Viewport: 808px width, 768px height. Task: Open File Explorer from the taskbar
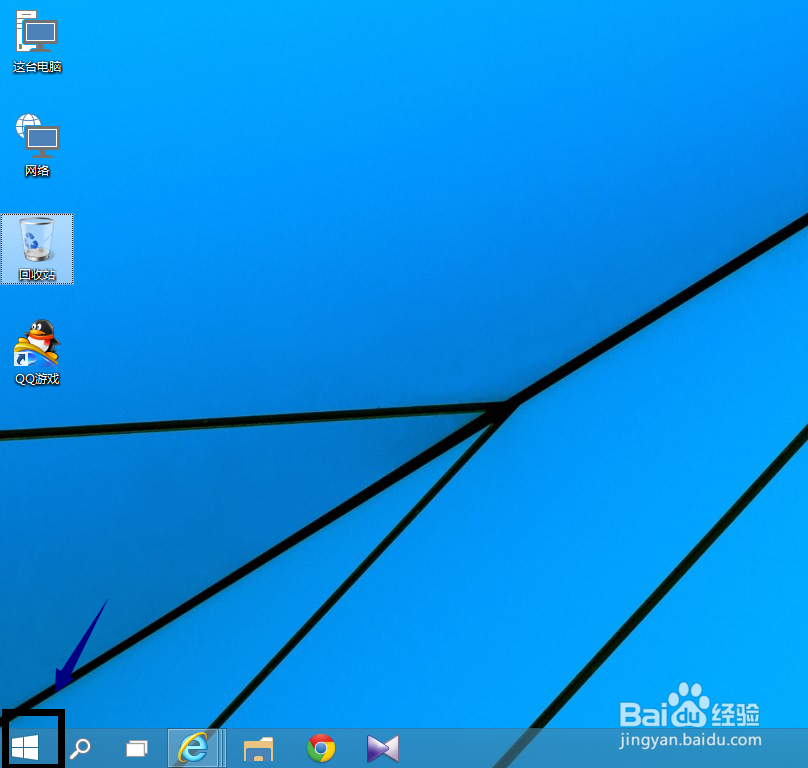click(258, 748)
